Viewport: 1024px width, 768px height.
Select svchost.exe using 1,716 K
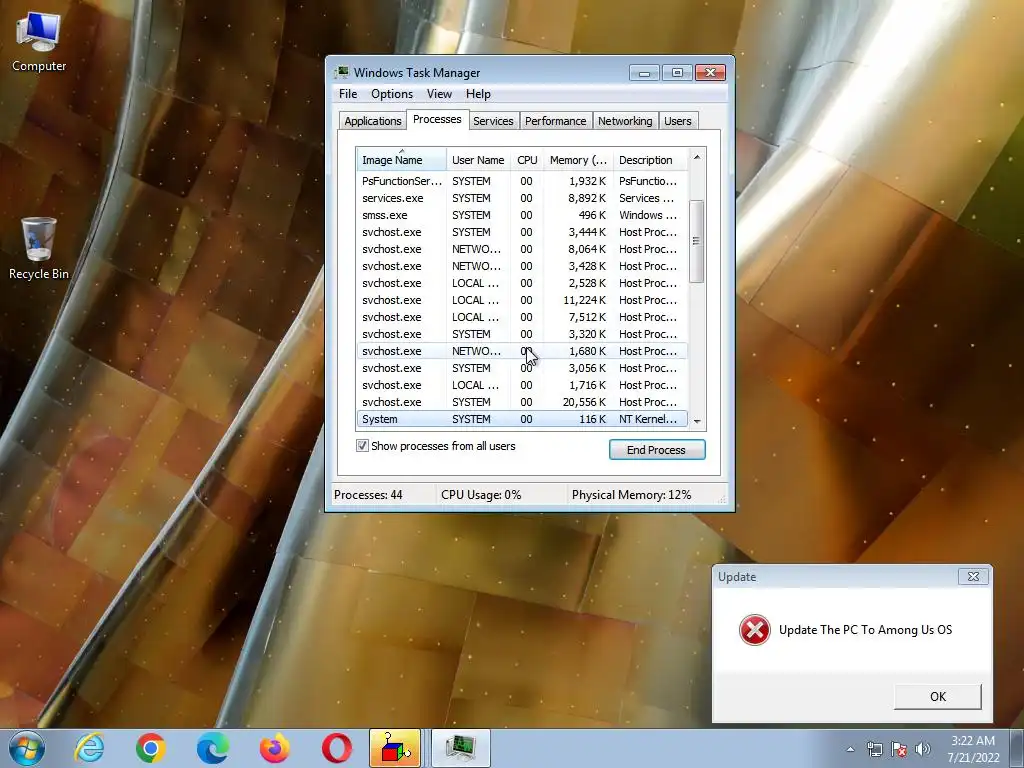(x=522, y=385)
